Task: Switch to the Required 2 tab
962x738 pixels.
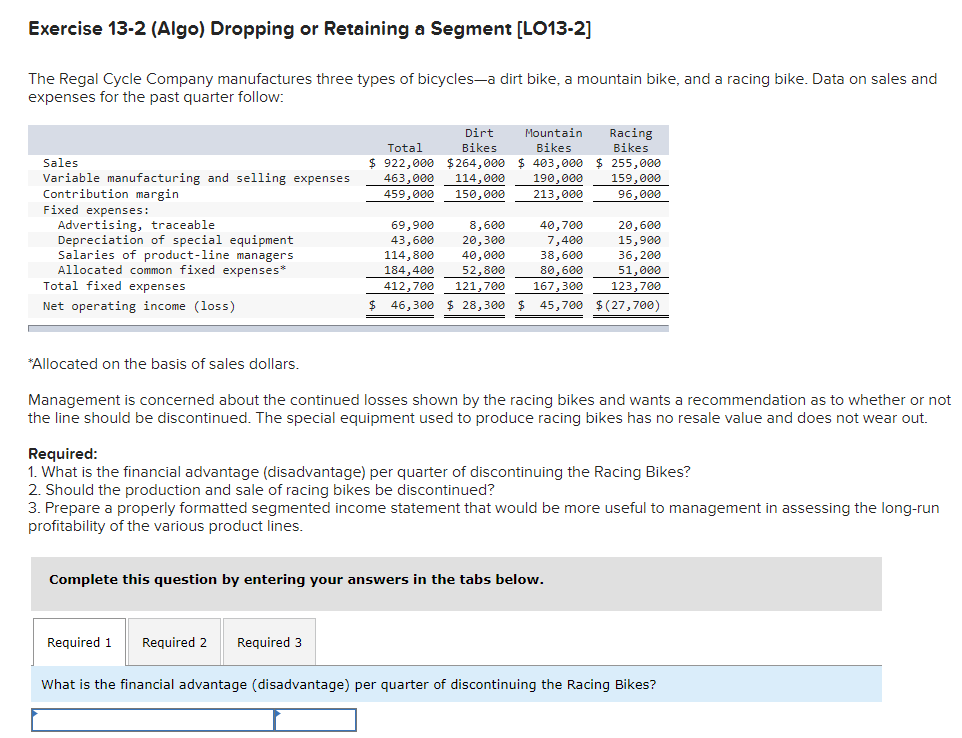Action: [174, 641]
